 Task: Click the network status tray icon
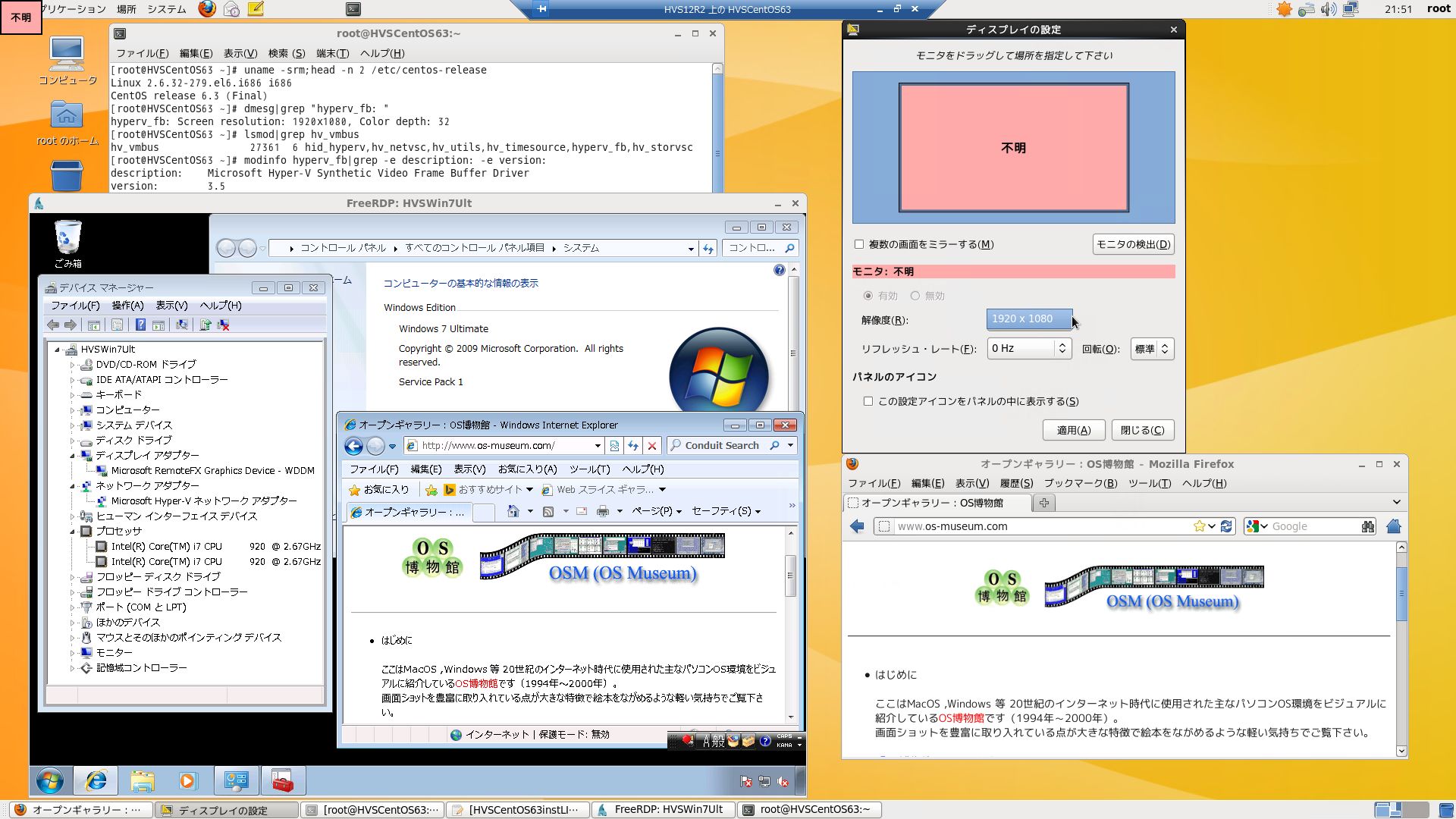click(x=1351, y=9)
